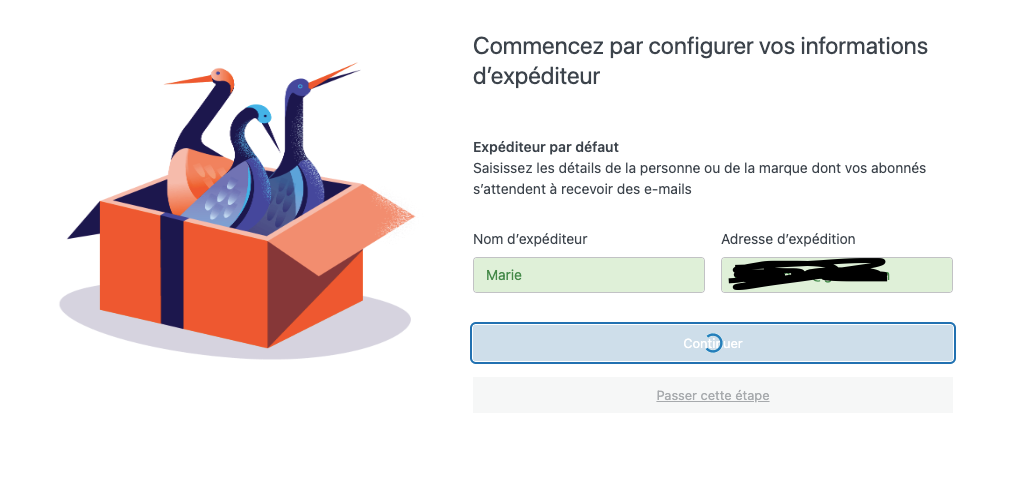The height and width of the screenshot is (485, 1023).
Task: Click the loading spinner on Continuer button
Action: tap(713, 343)
